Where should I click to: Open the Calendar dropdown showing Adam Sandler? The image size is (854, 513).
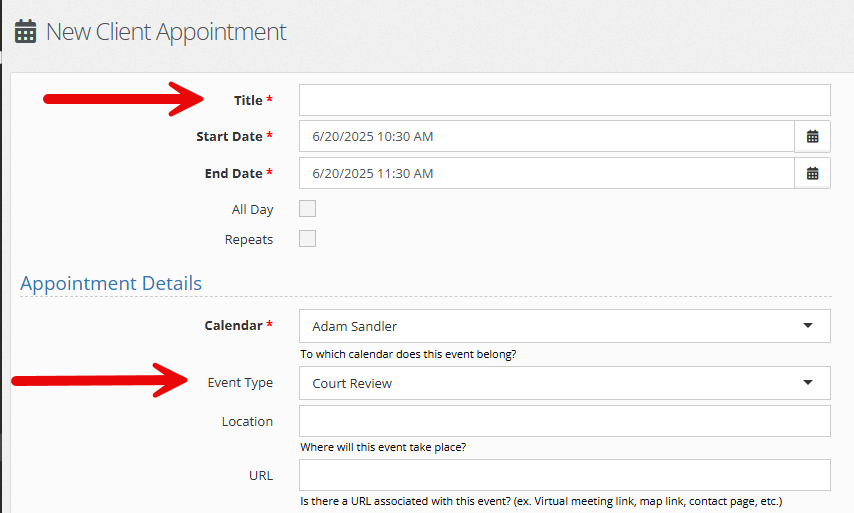pos(565,326)
